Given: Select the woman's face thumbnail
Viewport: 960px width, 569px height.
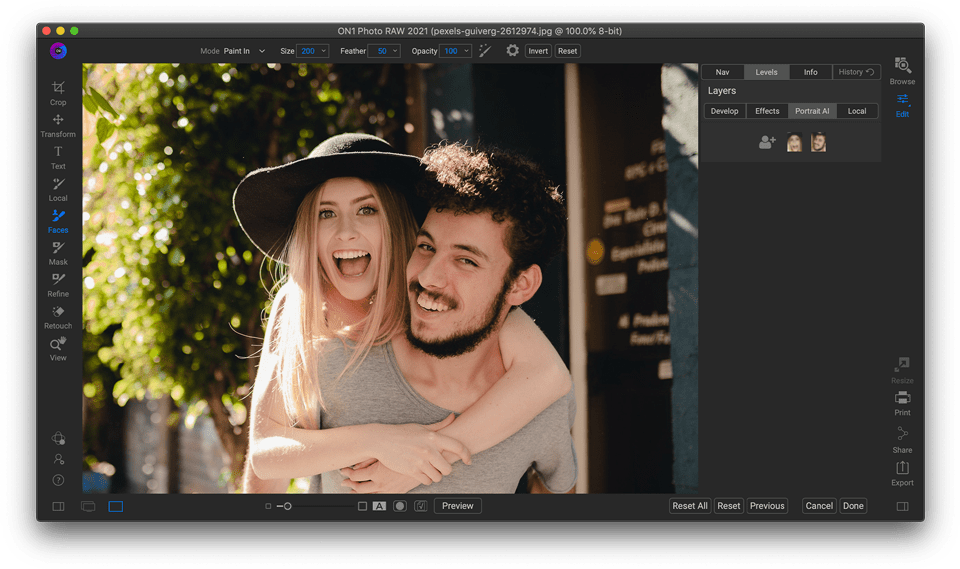Looking at the screenshot, I should pos(794,142).
